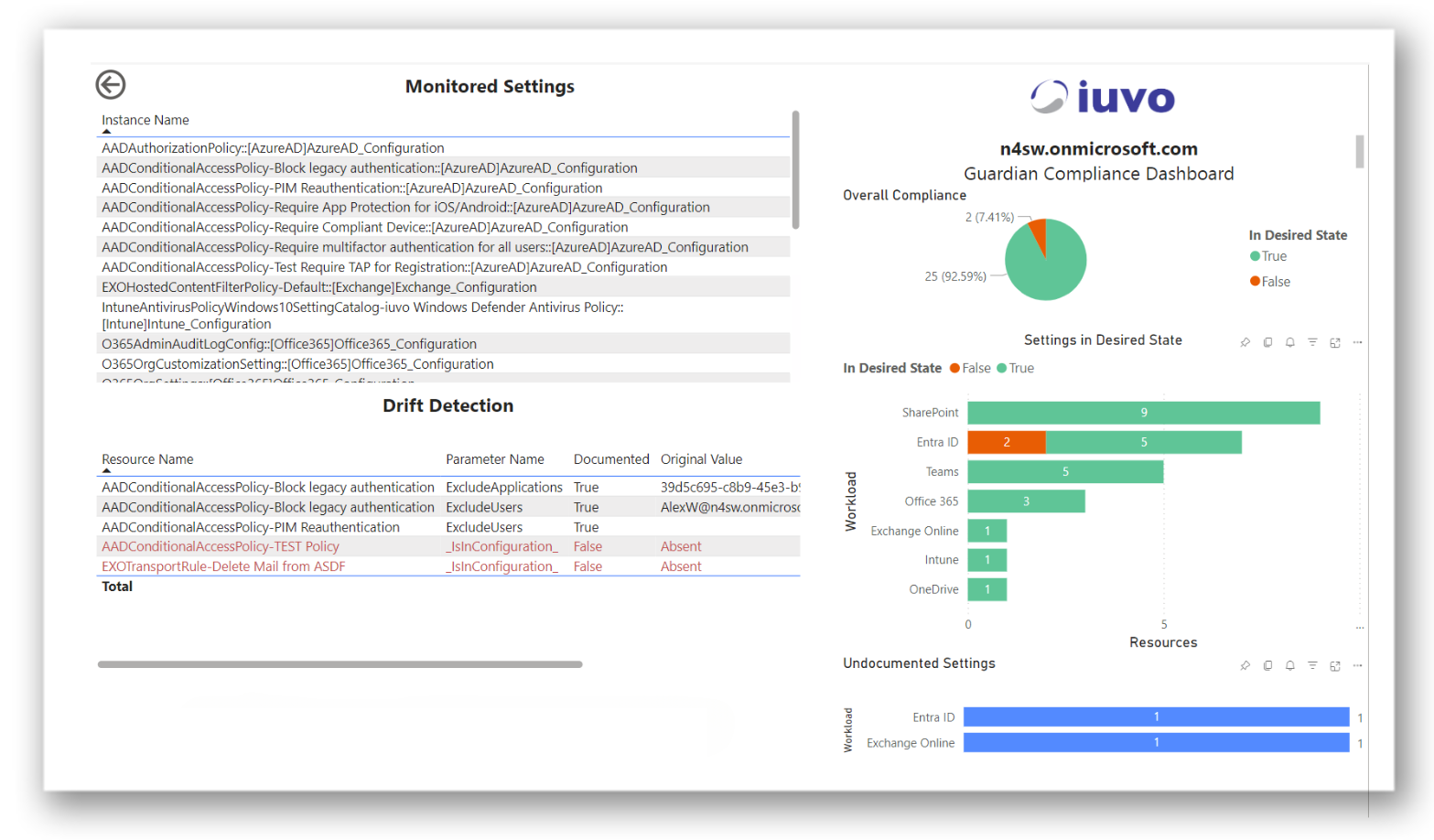Select the Teams bar showing 5
This screenshot has height=840, width=1434.
pyautogui.click(x=1065, y=471)
